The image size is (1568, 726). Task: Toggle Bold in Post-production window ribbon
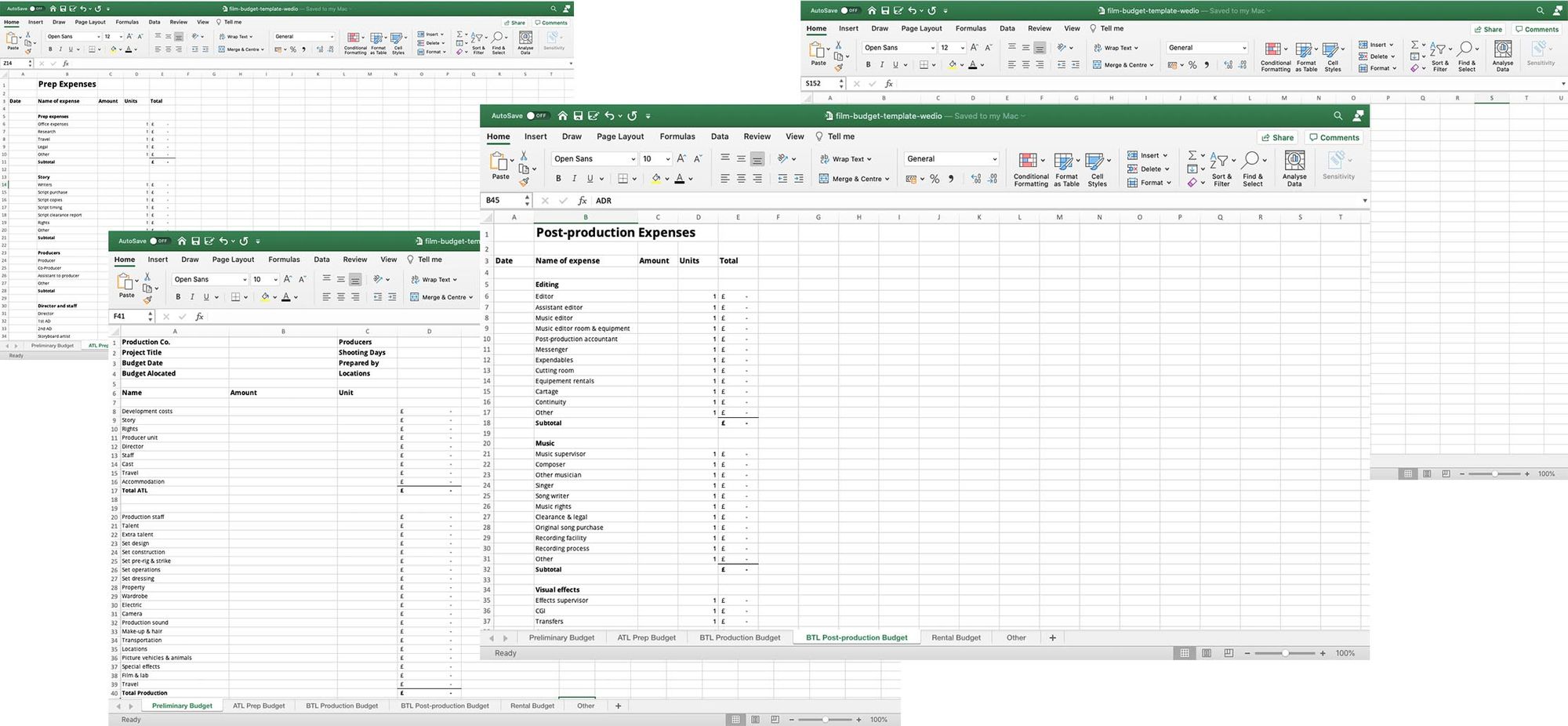pos(558,179)
